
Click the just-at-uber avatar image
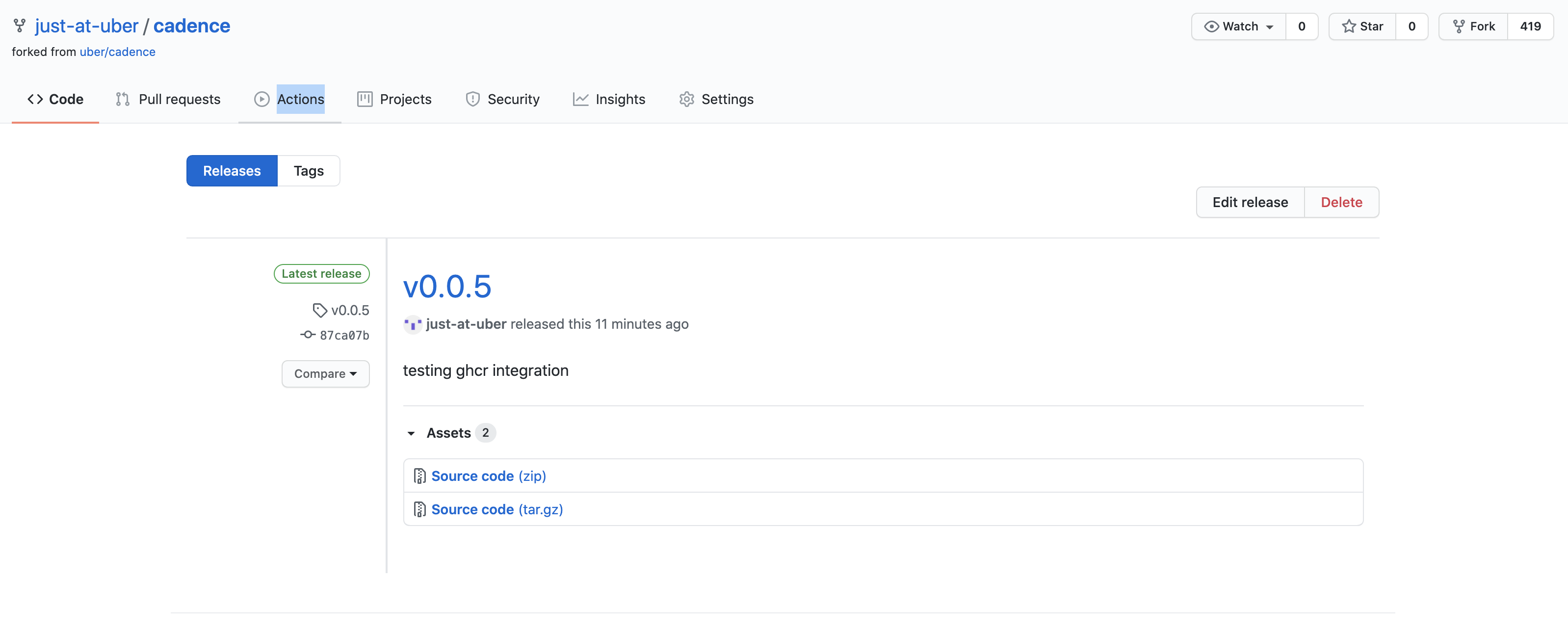(413, 324)
